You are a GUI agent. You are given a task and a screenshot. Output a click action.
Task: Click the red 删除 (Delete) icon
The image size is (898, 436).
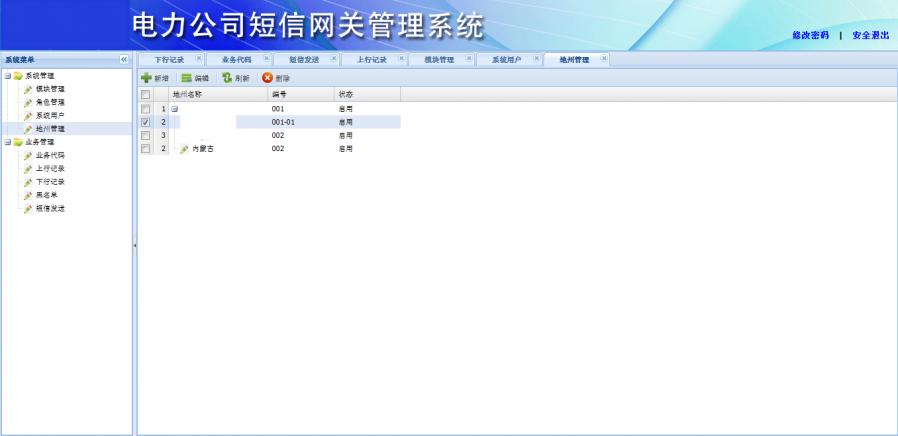pos(267,77)
